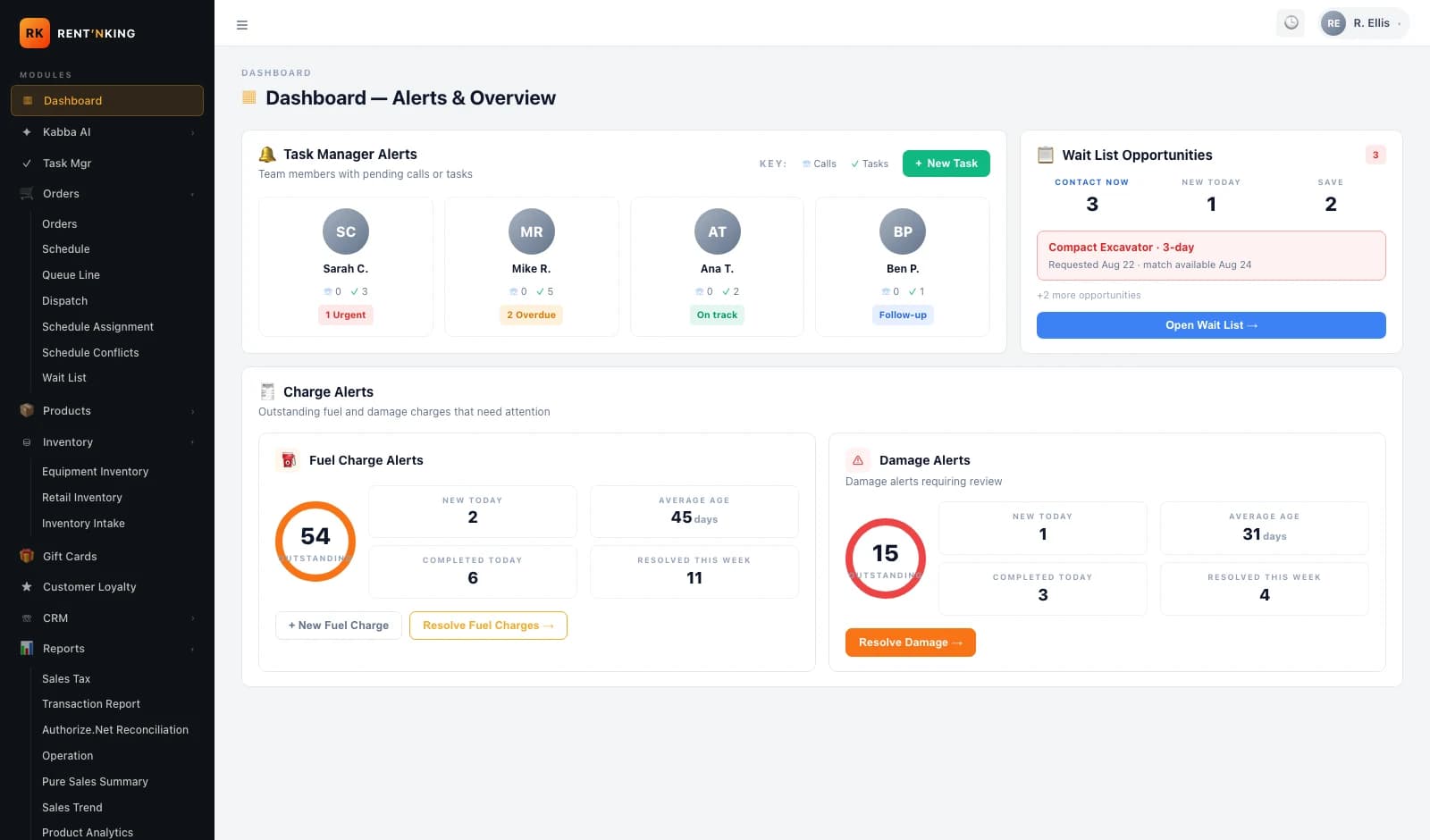
Task: Click the 1 Urgent badge for Sarah C.
Action: pyautogui.click(x=346, y=315)
